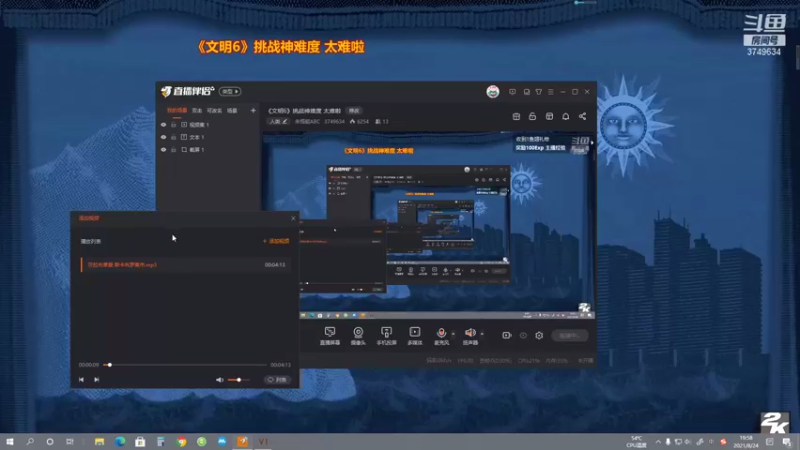Screen dimensions: 800x450
Task: Switch to the third scene tab
Action: (214, 110)
